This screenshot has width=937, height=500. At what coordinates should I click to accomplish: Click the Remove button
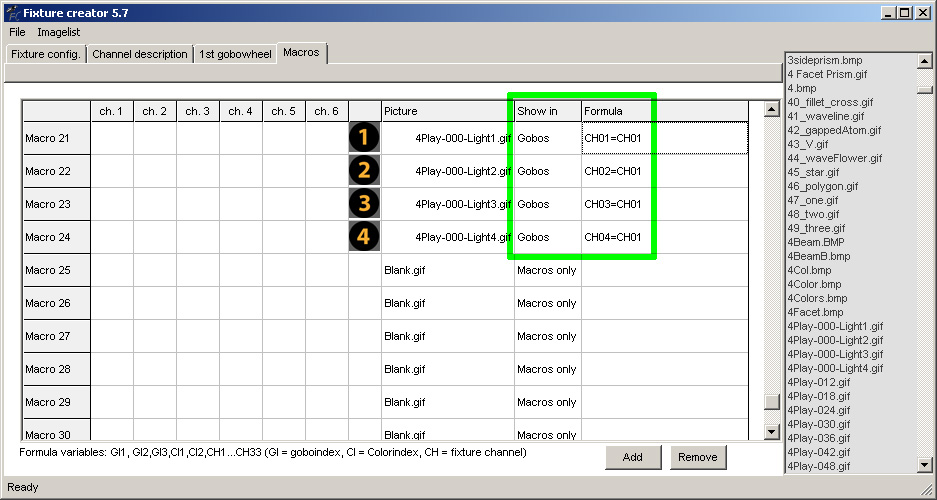click(697, 457)
